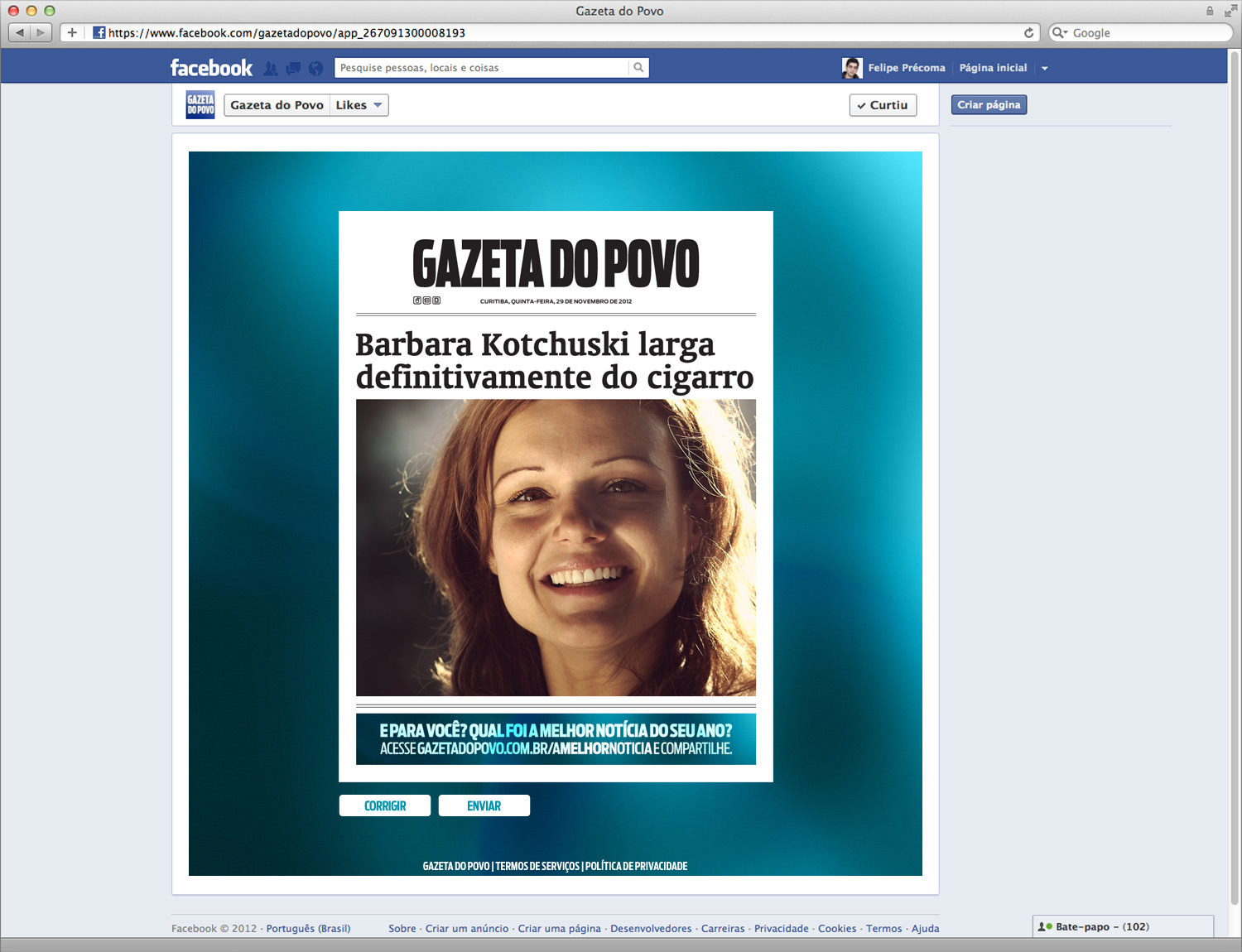Click the search magnifier button
This screenshot has height=952, width=1242.
tap(638, 68)
